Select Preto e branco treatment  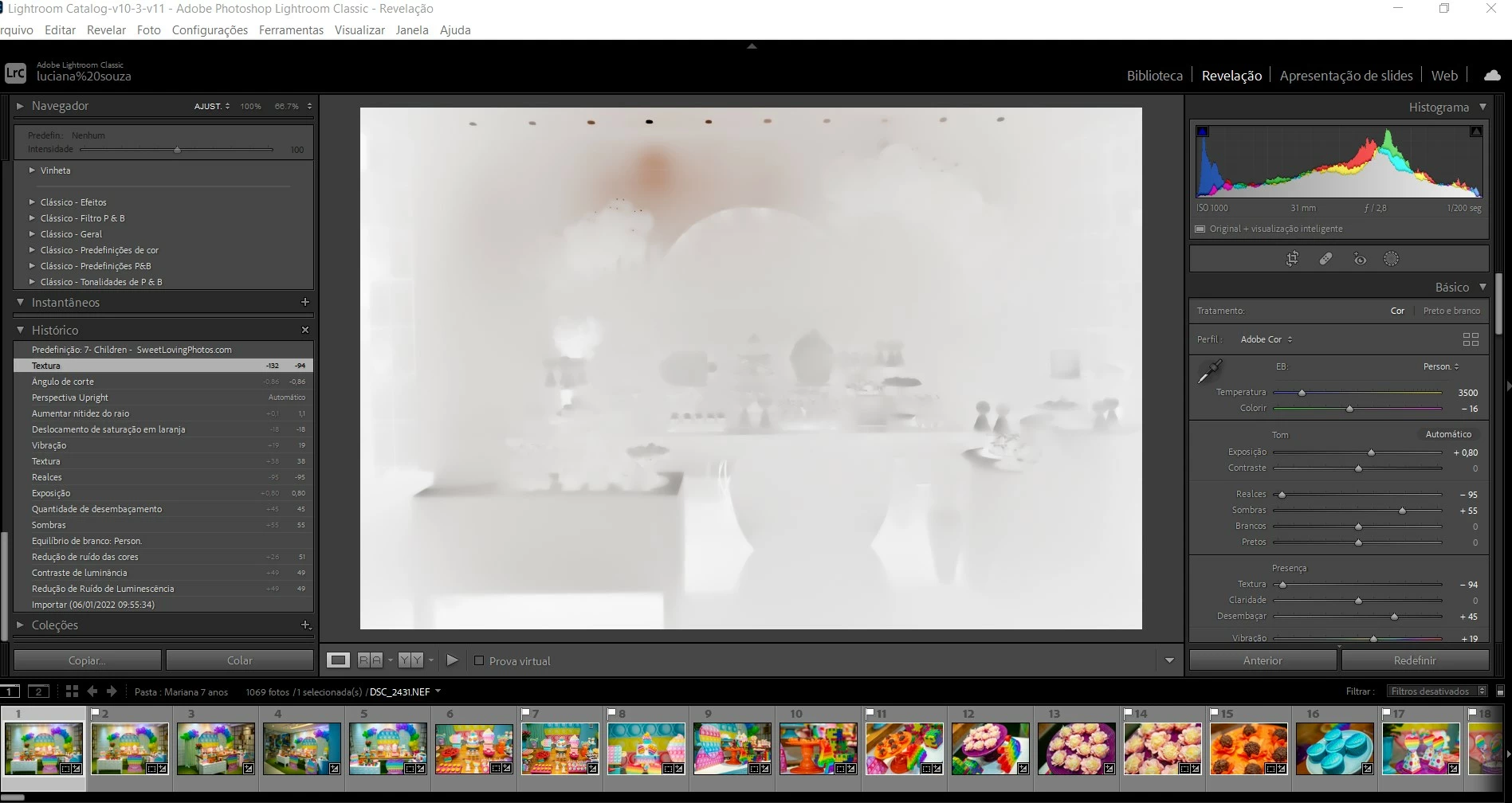click(1451, 311)
